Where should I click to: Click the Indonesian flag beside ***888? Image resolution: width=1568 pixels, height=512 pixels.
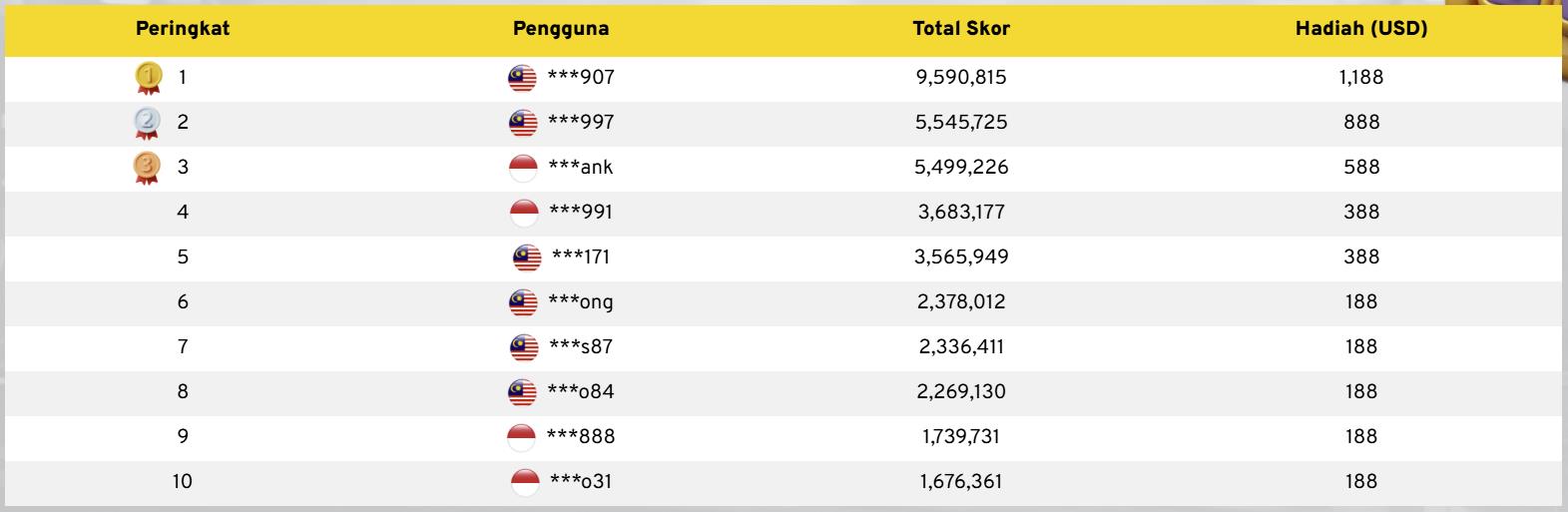pos(522,437)
